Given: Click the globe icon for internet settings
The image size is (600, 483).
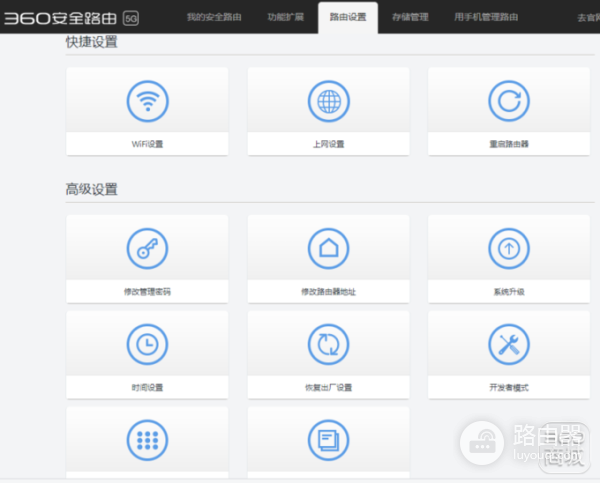Looking at the screenshot, I should 329,101.
